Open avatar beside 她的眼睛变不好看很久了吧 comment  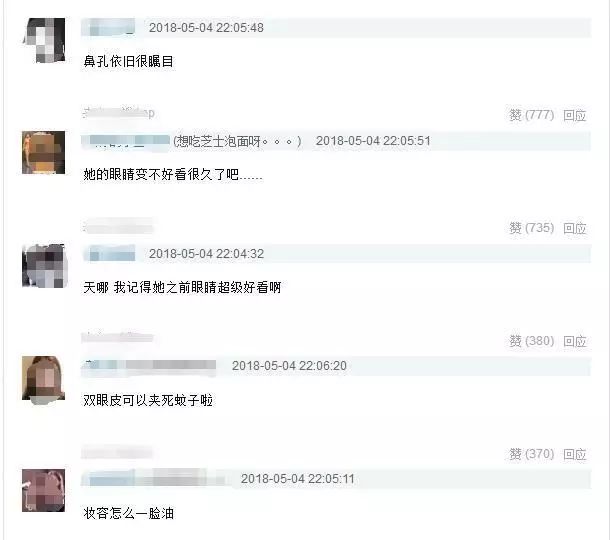click(x=44, y=153)
